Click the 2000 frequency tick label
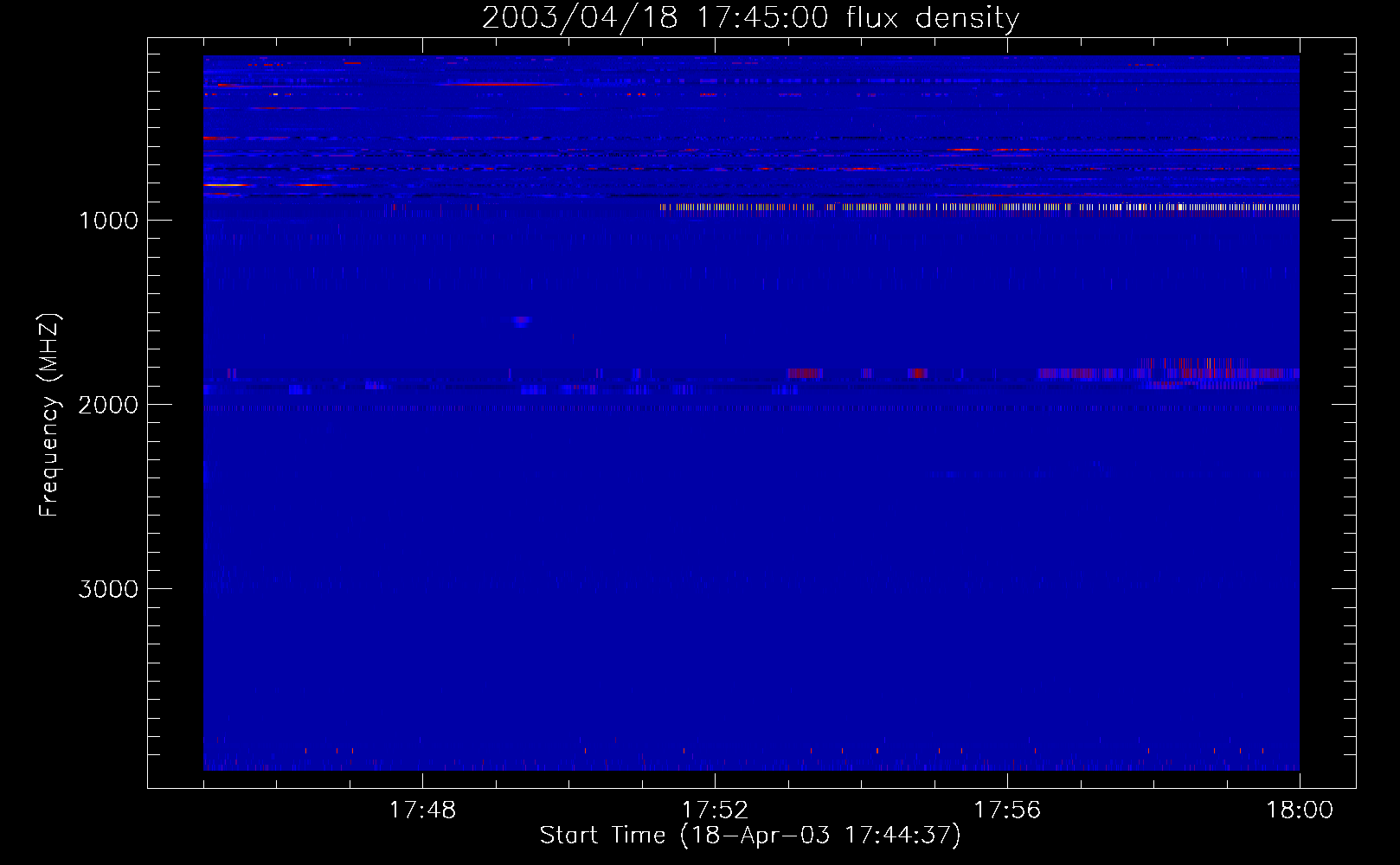This screenshot has width=1400, height=865. coord(108,405)
